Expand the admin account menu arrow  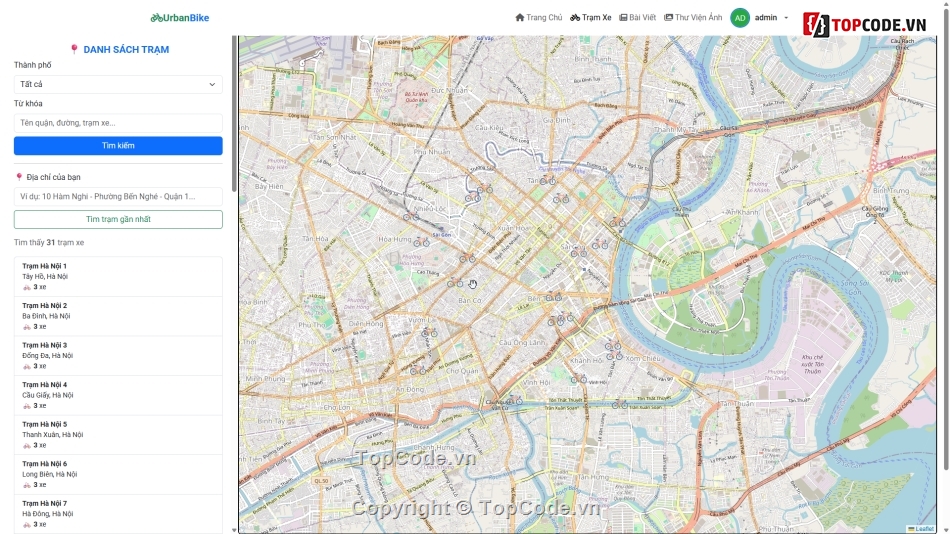click(x=786, y=18)
